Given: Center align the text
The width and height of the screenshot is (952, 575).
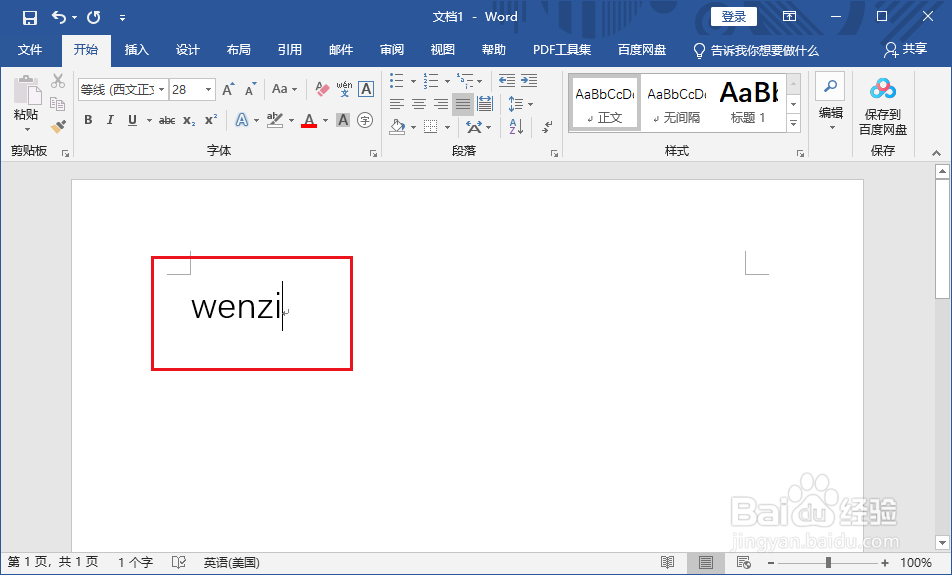Looking at the screenshot, I should pos(419,104).
